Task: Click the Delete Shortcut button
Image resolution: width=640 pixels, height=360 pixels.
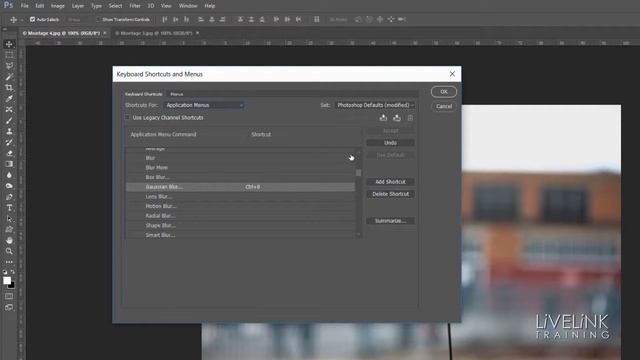Action: click(x=390, y=194)
